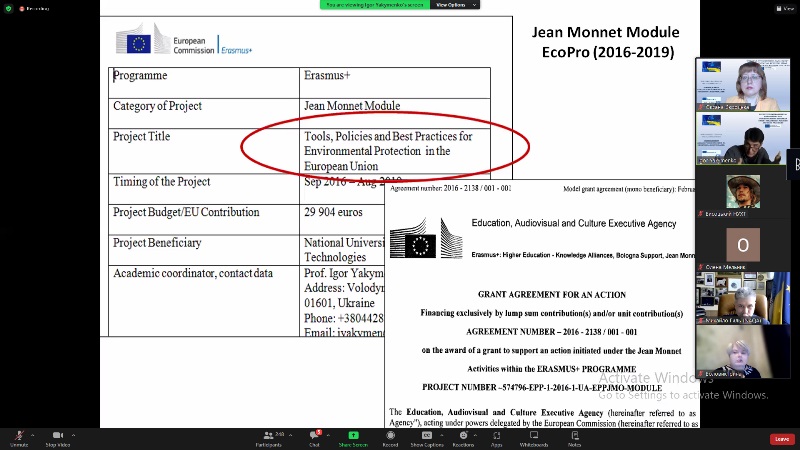The height and width of the screenshot is (450, 800).
Task: Click 'Jean Monnet Module EcoPro (2016-2019)' slide title
Action: pyautogui.click(x=606, y=42)
